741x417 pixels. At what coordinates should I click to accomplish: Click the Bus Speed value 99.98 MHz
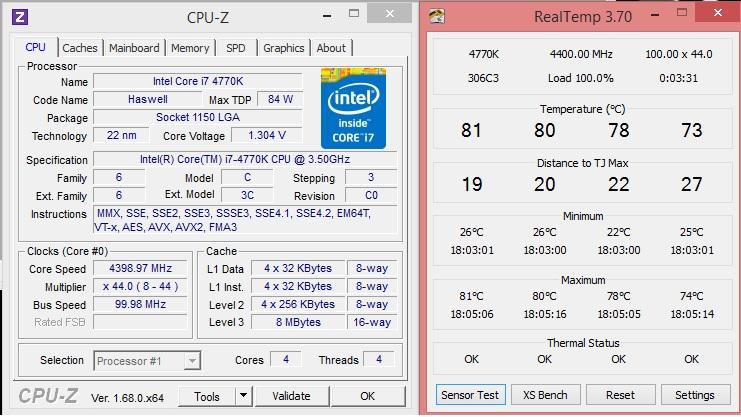click(x=140, y=304)
